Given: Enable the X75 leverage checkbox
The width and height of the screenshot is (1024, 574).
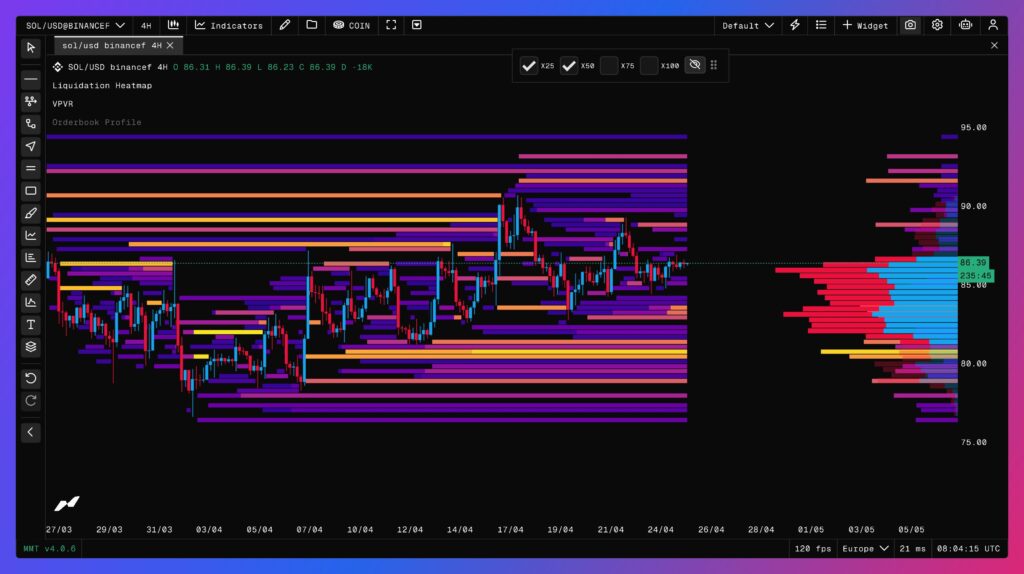Looking at the screenshot, I should pos(609,66).
